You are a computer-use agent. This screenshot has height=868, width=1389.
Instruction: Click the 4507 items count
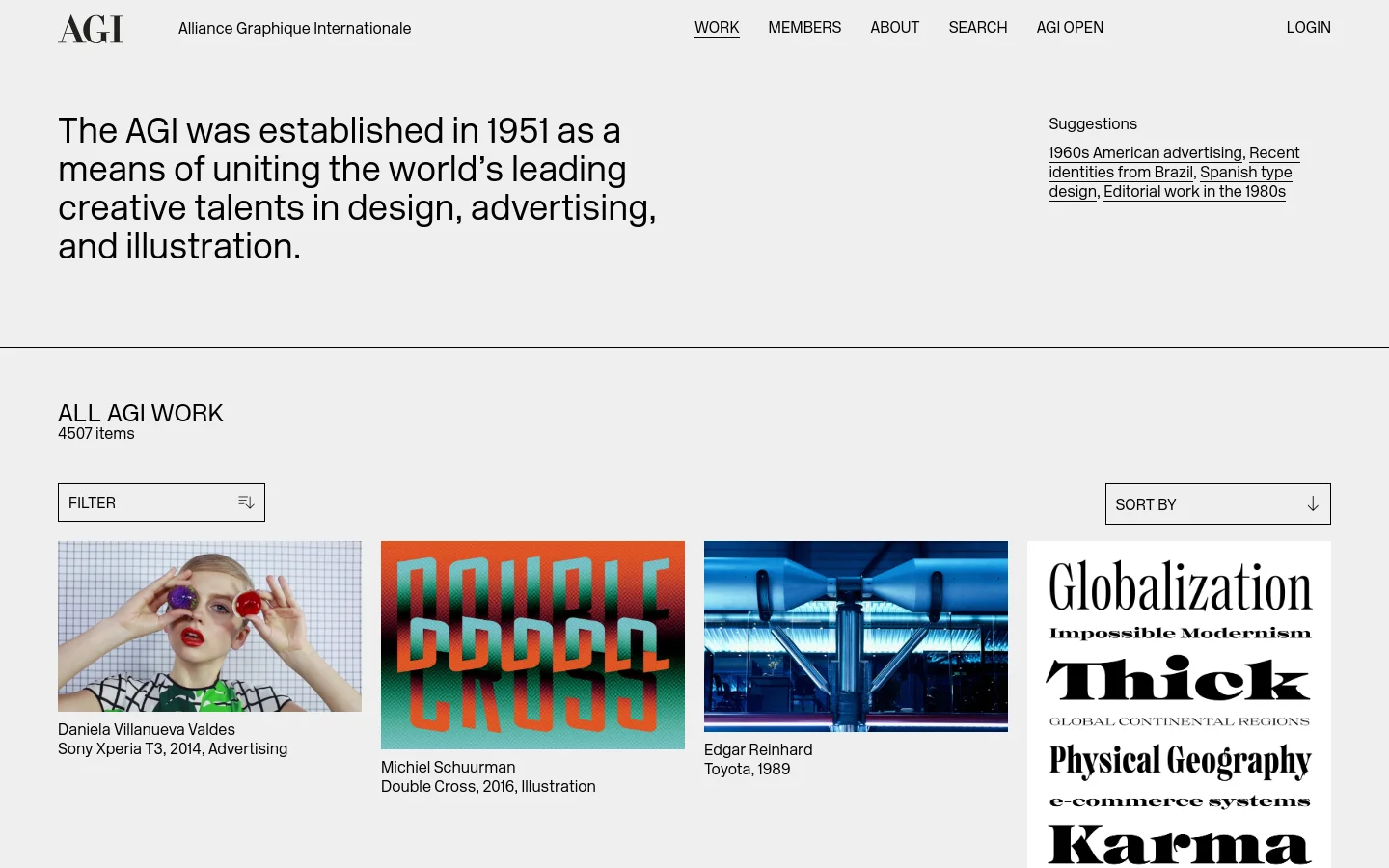pyautogui.click(x=96, y=433)
